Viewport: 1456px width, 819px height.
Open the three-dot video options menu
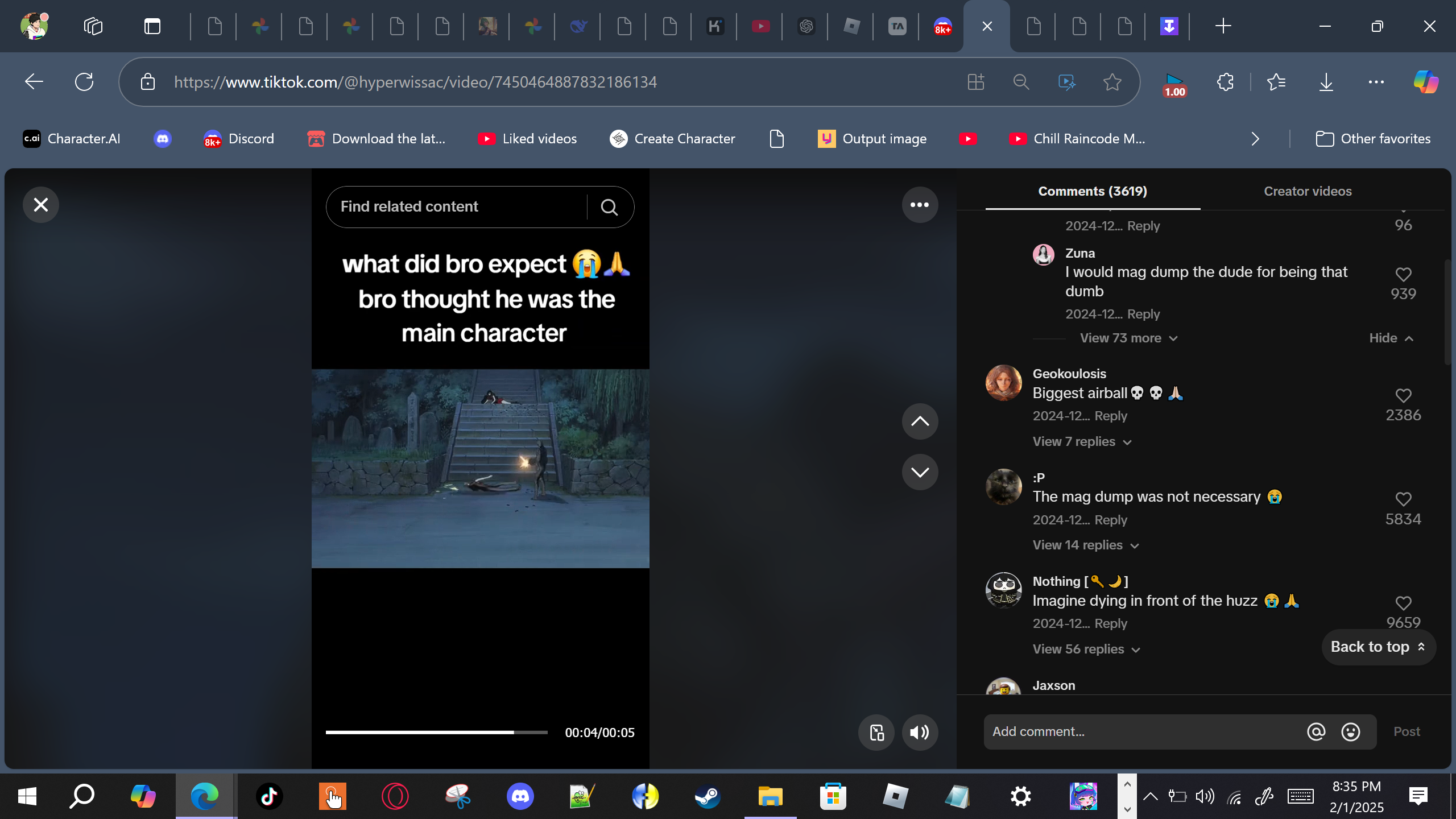919,205
